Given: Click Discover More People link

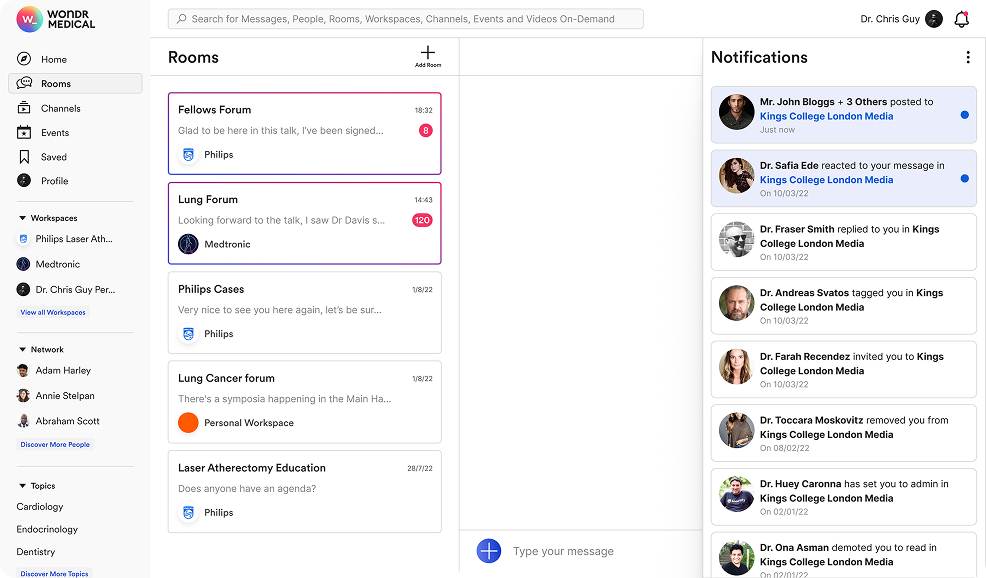Looking at the screenshot, I should pos(55,444).
